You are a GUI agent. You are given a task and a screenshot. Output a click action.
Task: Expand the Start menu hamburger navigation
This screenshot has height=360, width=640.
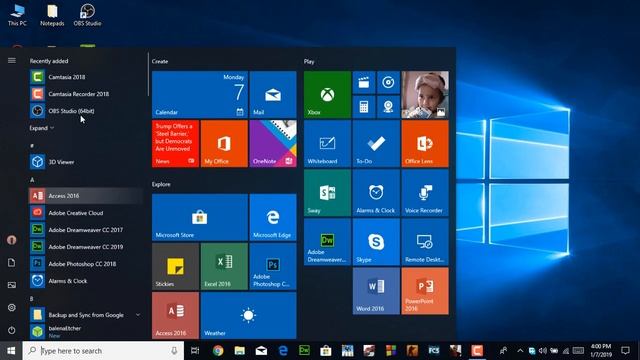point(11,60)
